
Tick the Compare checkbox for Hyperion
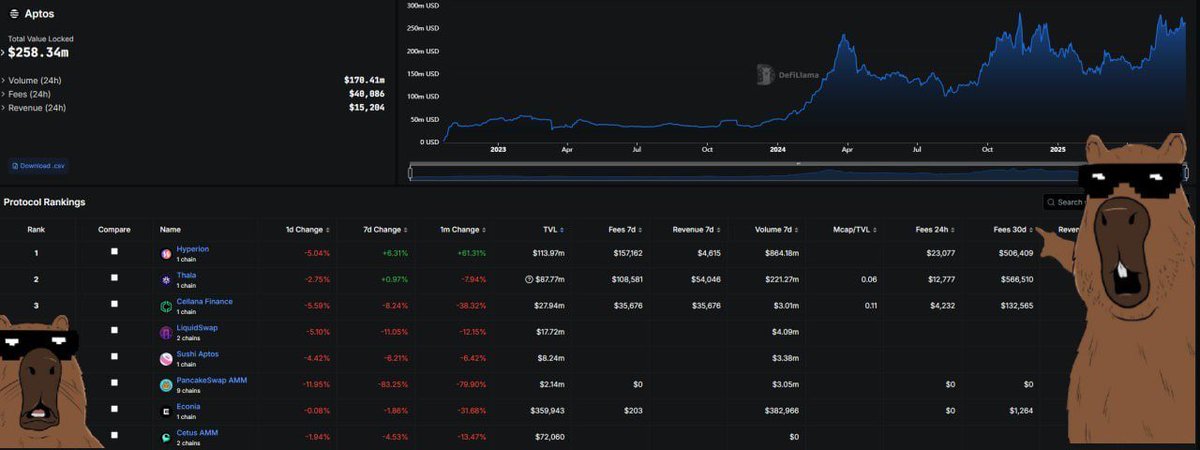(x=114, y=252)
